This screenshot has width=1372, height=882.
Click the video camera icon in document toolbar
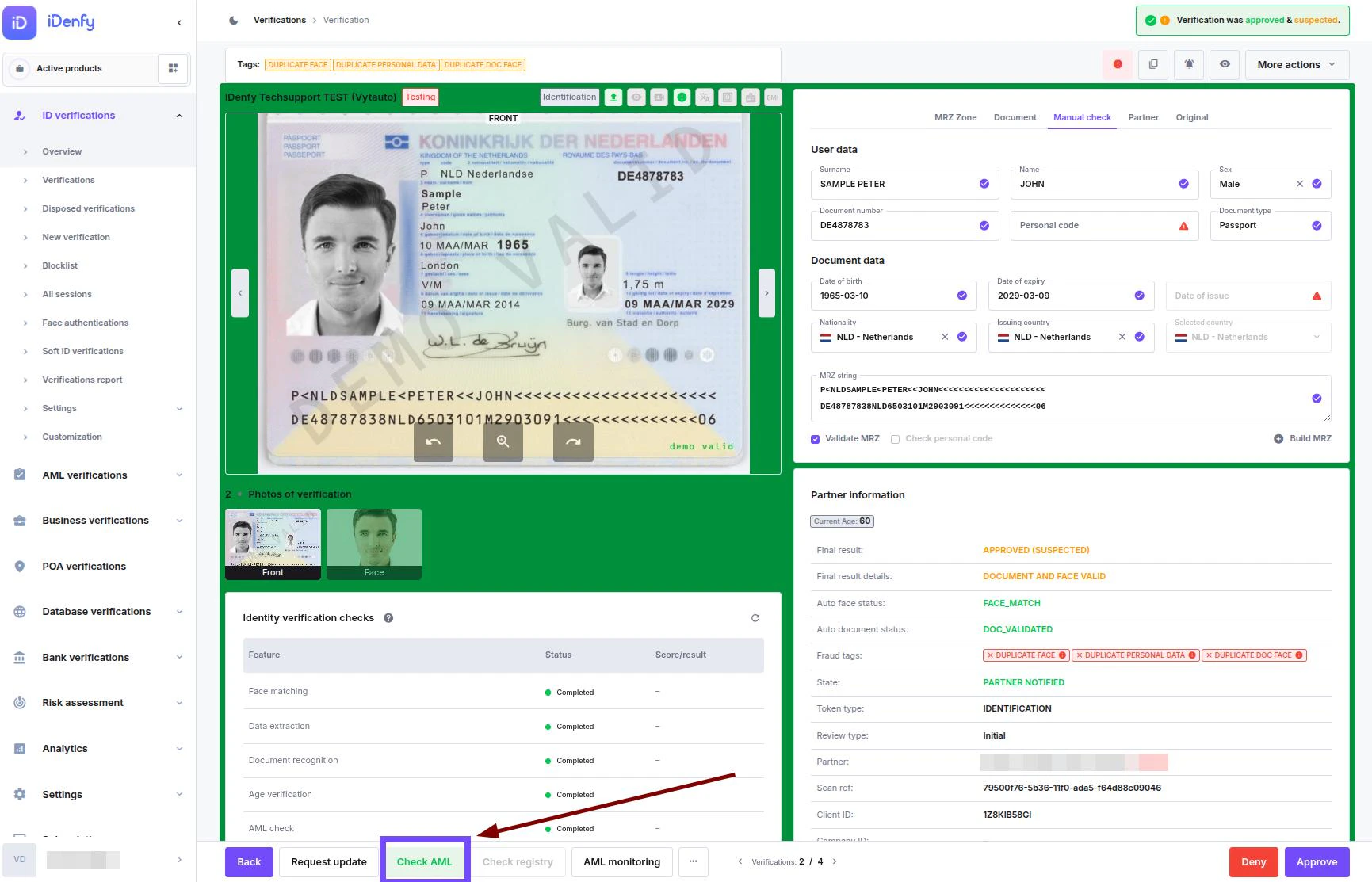[659, 97]
